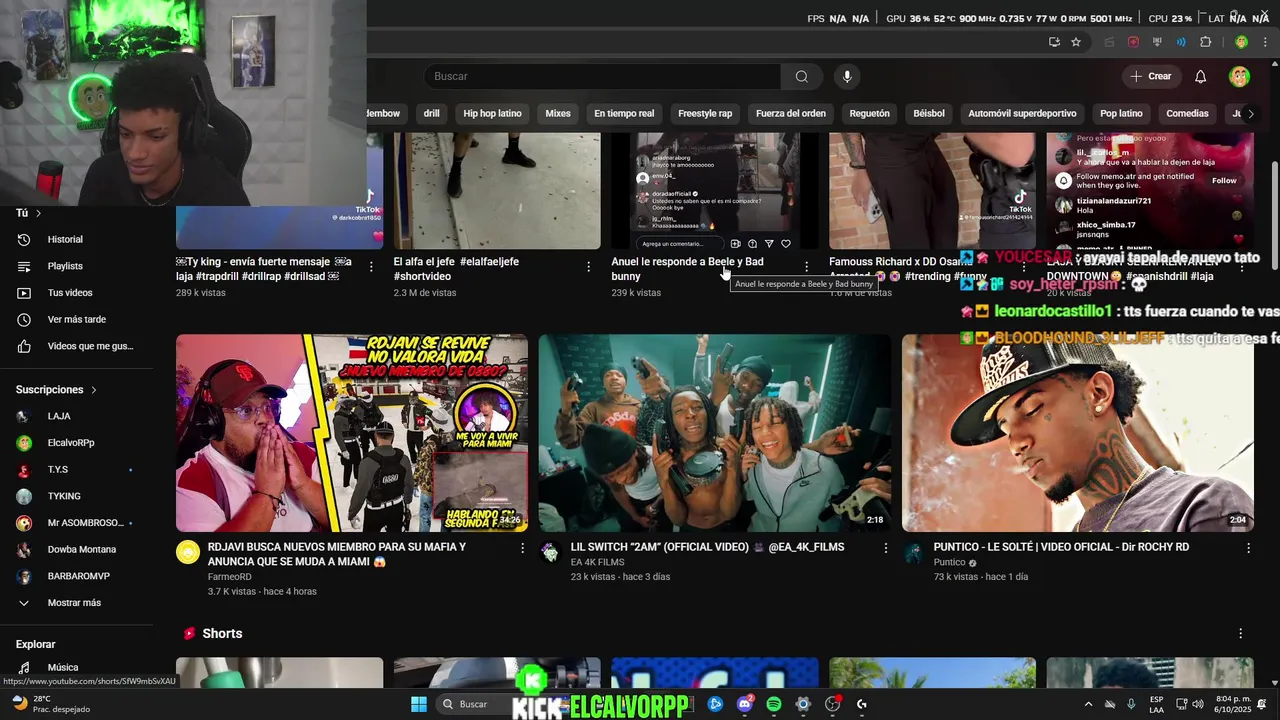Viewport: 1280px width, 720px height.
Task: Open LIL SWITCH 2AM video thumbnail
Action: tap(715, 433)
